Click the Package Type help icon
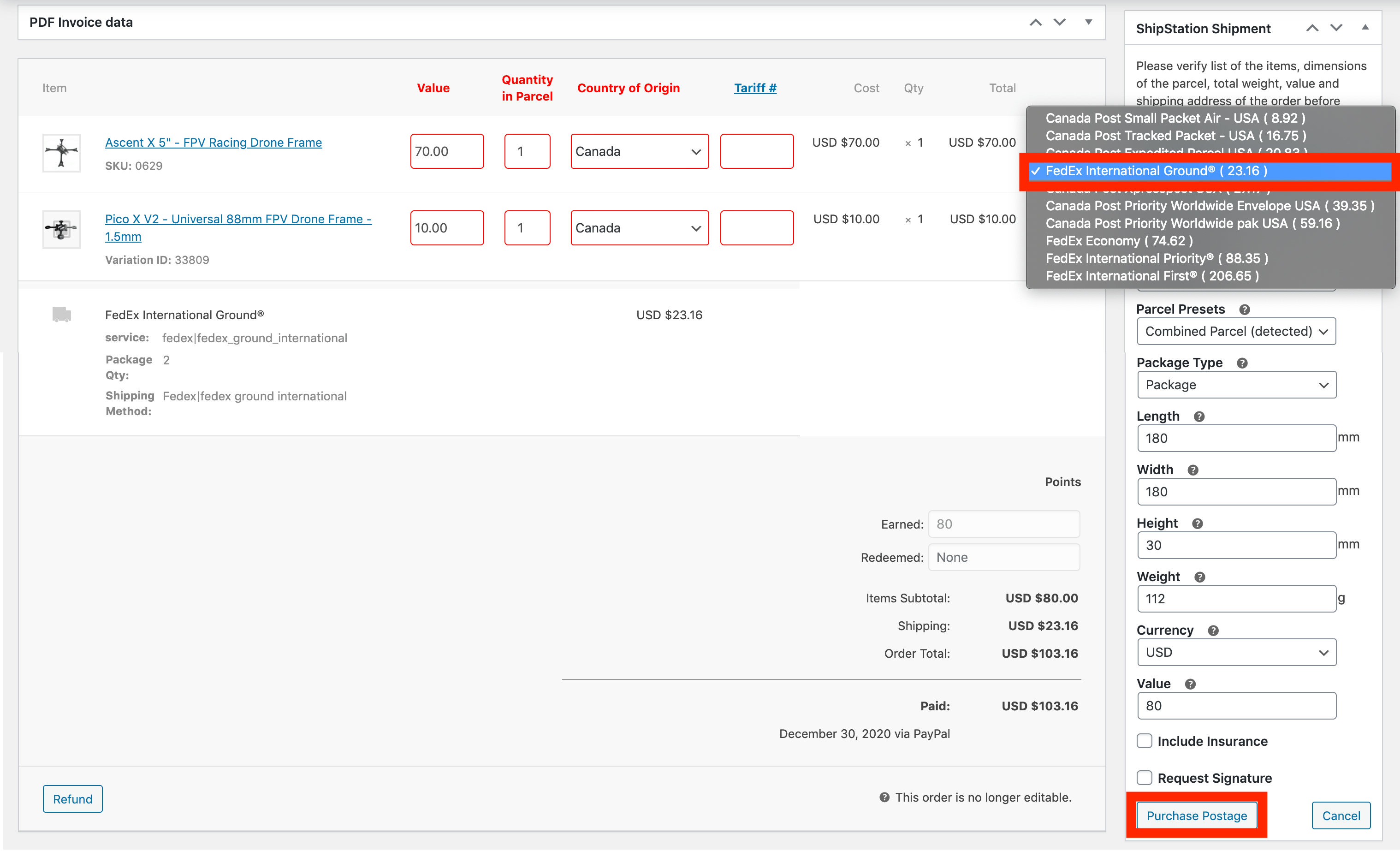This screenshot has height=851, width=1400. [x=1242, y=363]
